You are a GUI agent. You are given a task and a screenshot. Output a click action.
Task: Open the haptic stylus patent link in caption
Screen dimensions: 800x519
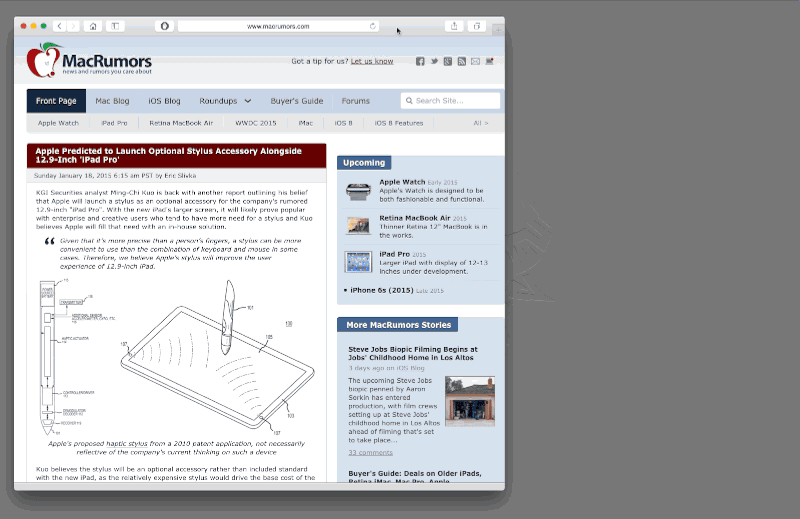[x=127, y=443]
